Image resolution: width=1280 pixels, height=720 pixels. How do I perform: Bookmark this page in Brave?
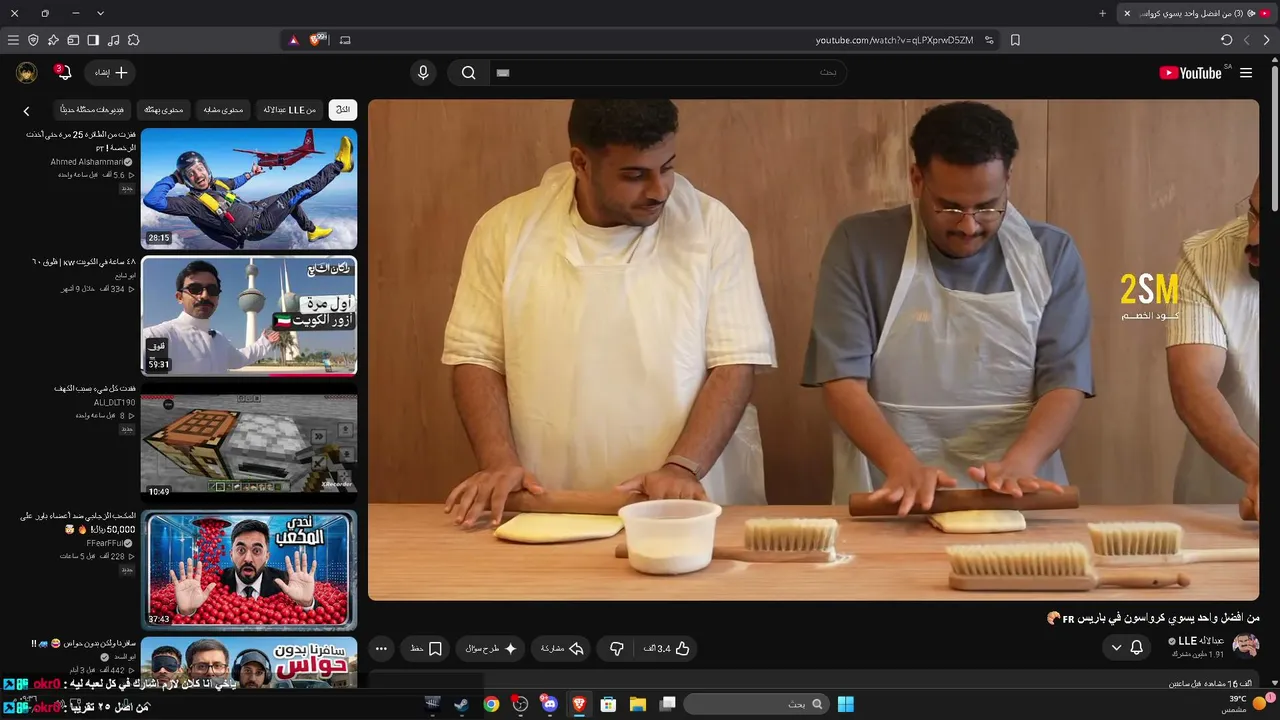1015,40
